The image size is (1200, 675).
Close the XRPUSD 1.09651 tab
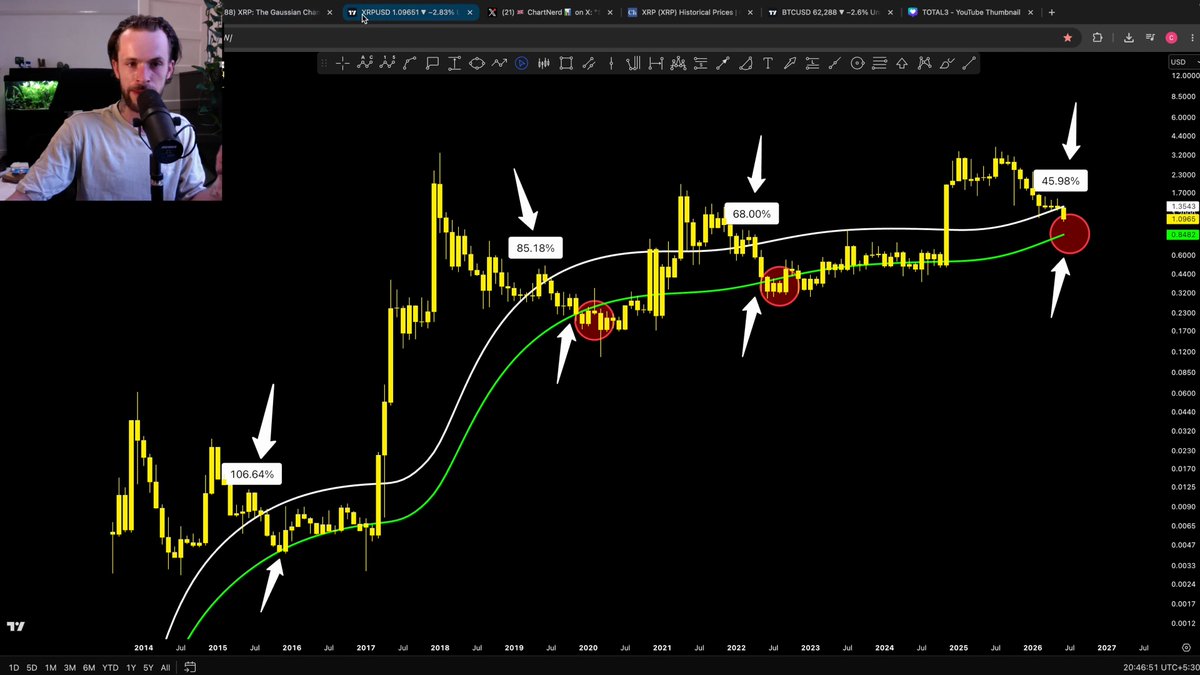click(x=469, y=12)
